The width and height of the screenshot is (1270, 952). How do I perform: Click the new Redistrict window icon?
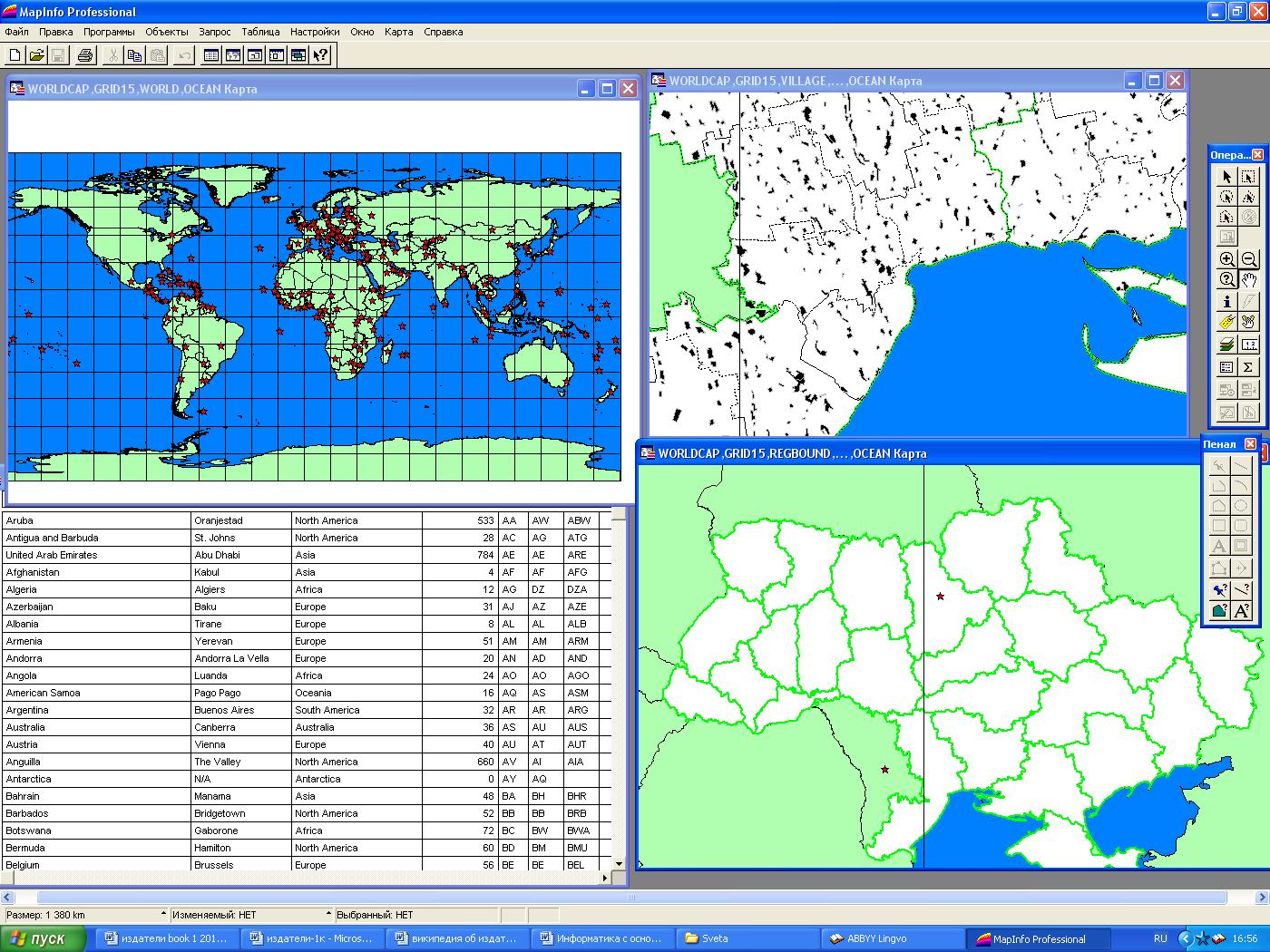coord(298,55)
